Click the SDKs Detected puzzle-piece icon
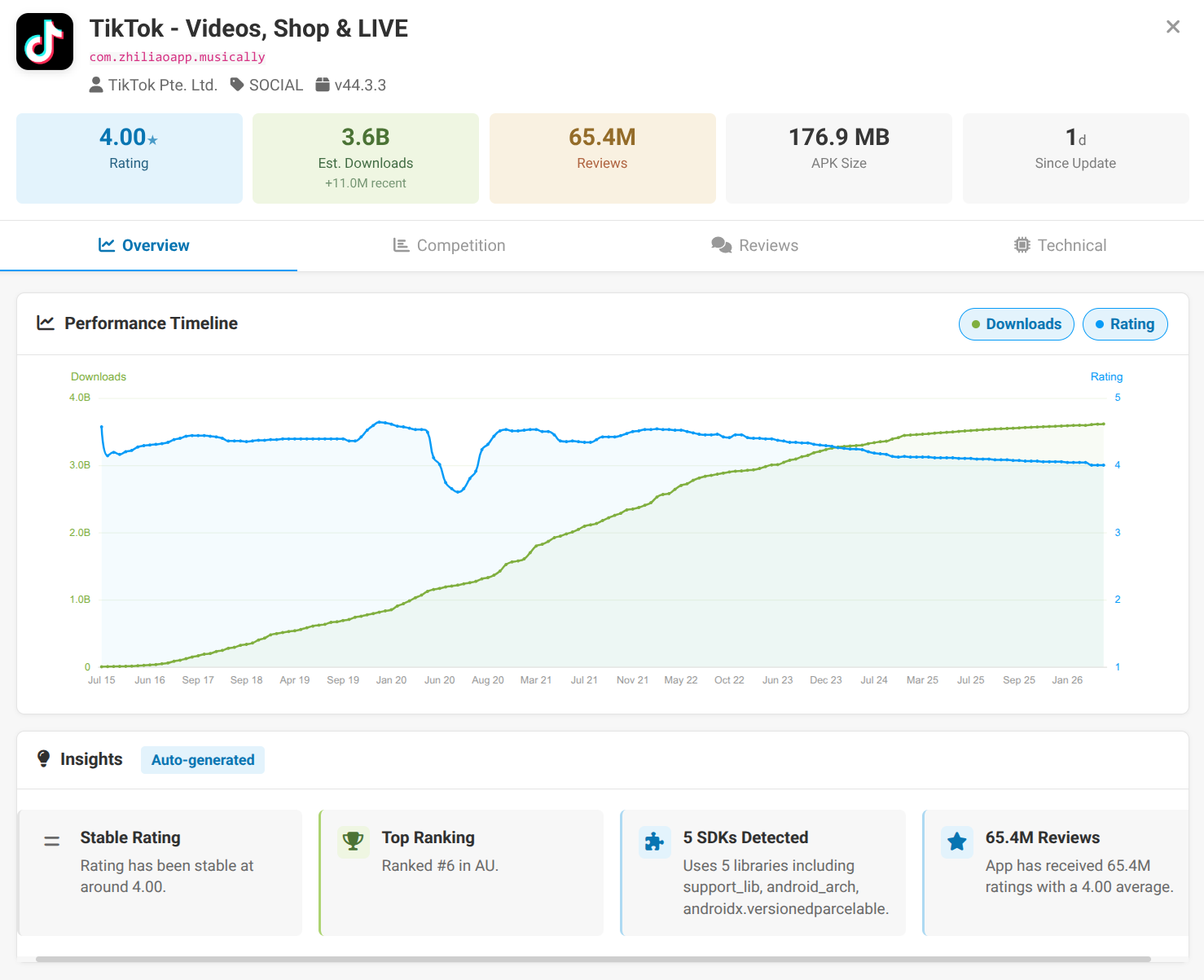 click(655, 842)
